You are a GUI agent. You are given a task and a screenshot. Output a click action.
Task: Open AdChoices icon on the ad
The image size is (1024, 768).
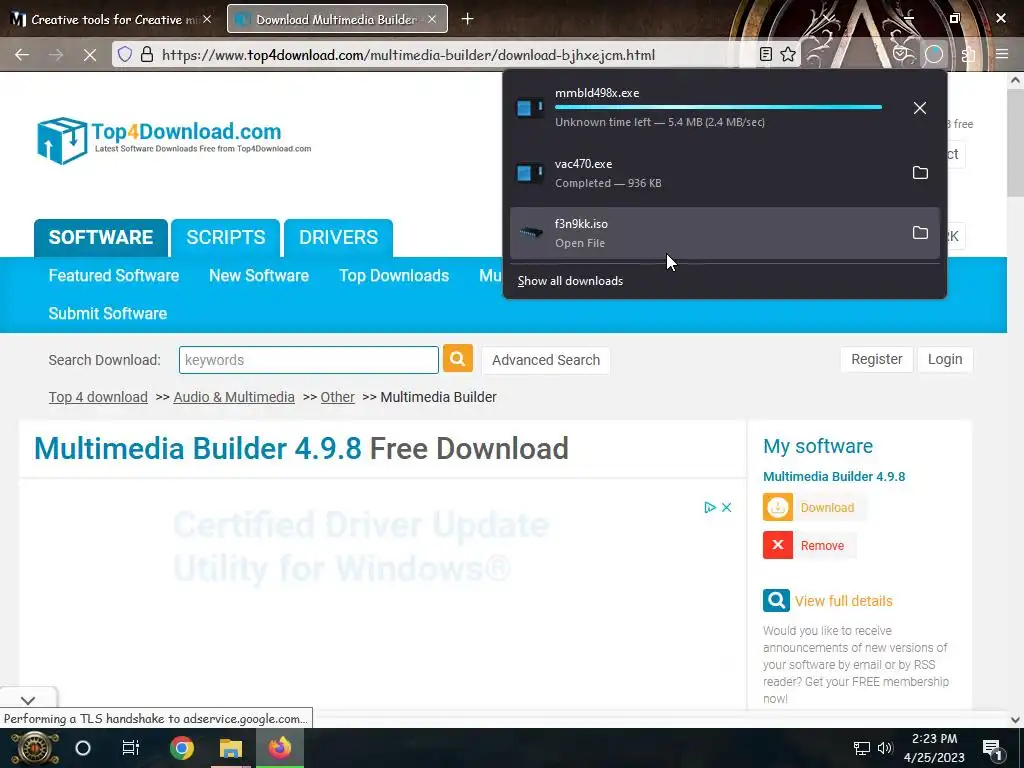click(x=710, y=507)
